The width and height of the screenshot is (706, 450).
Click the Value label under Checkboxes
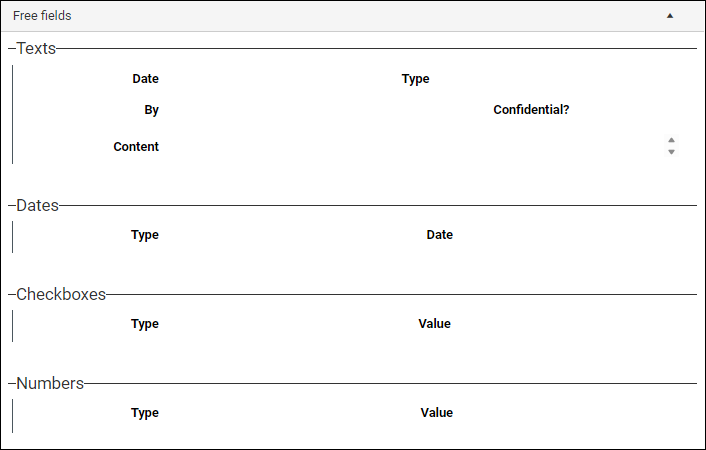point(434,324)
